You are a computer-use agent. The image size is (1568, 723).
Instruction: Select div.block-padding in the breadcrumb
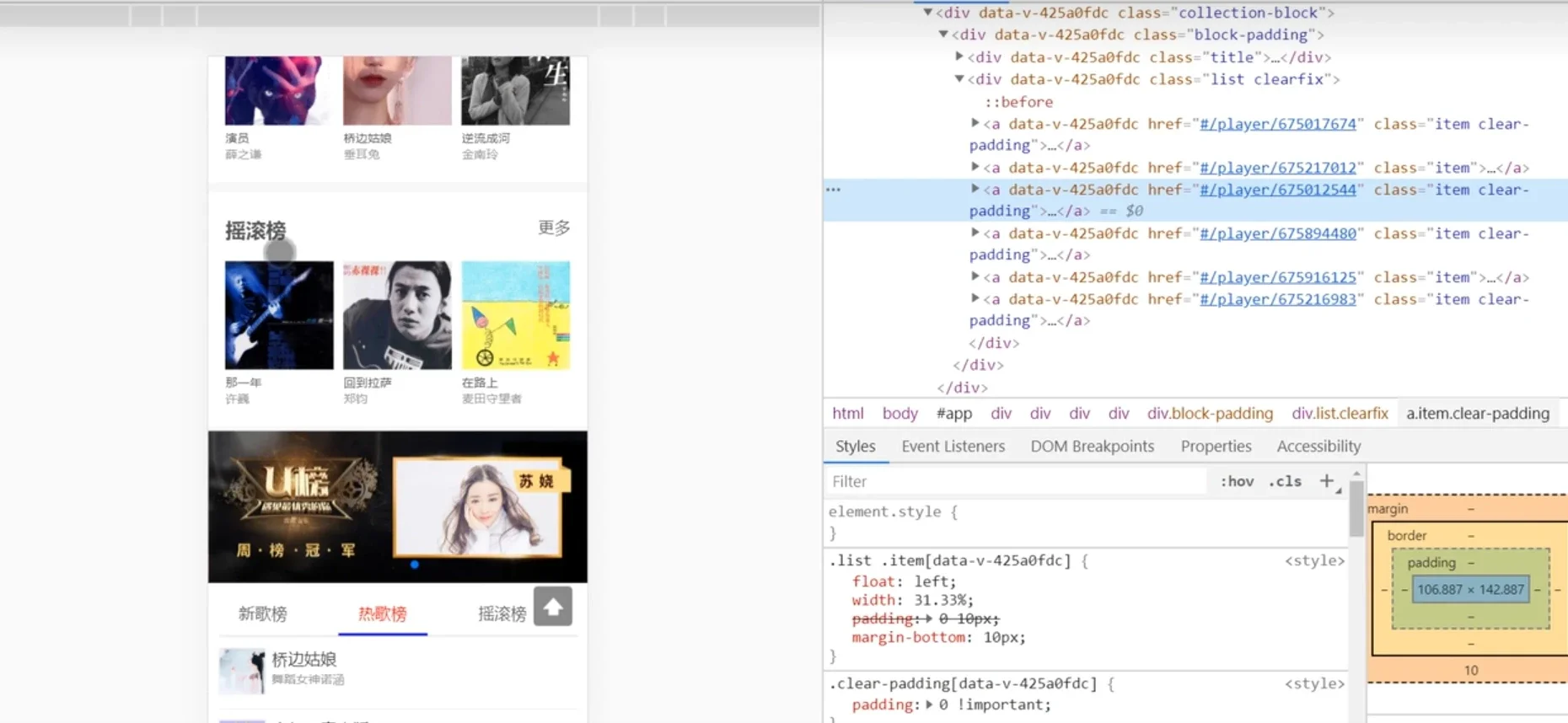pos(1210,413)
